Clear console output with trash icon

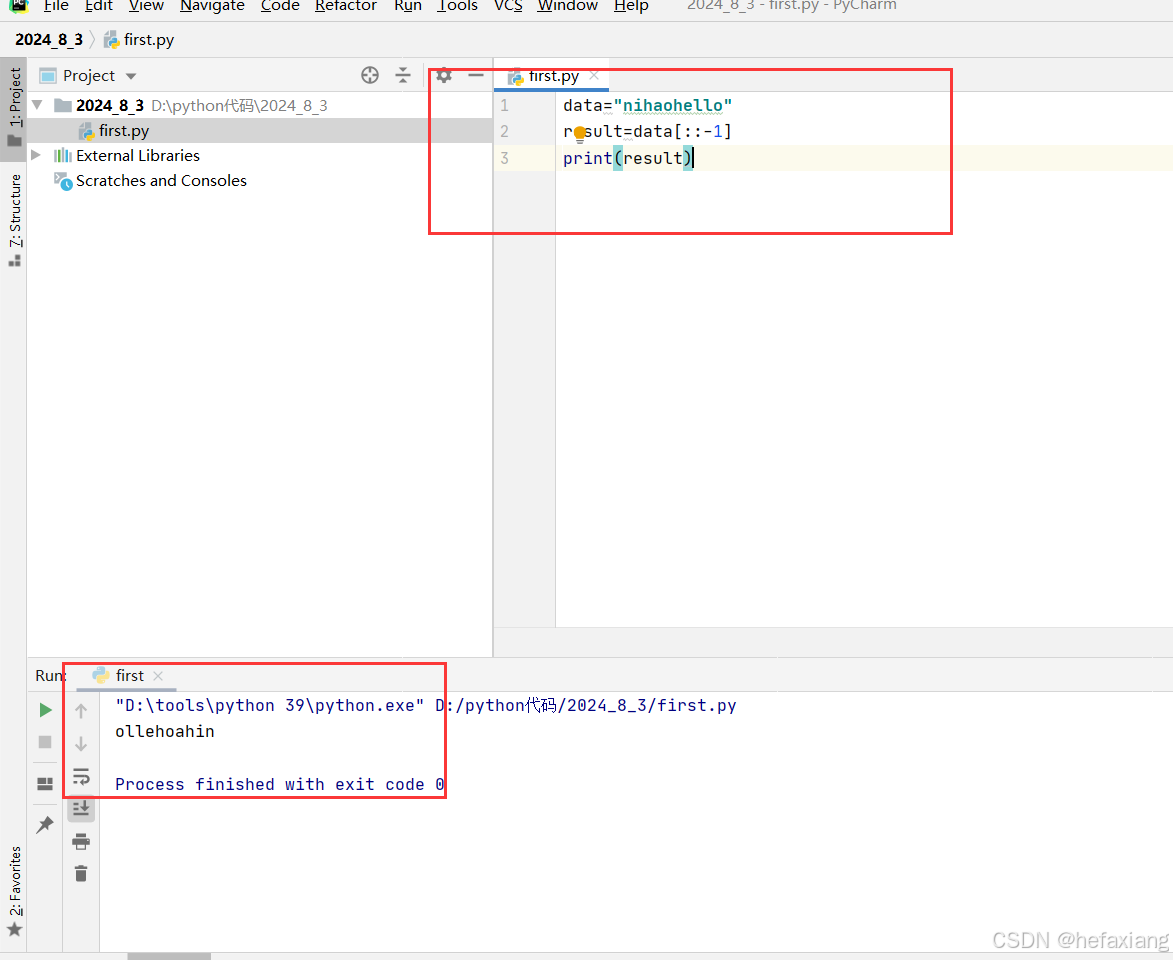pyautogui.click(x=81, y=873)
